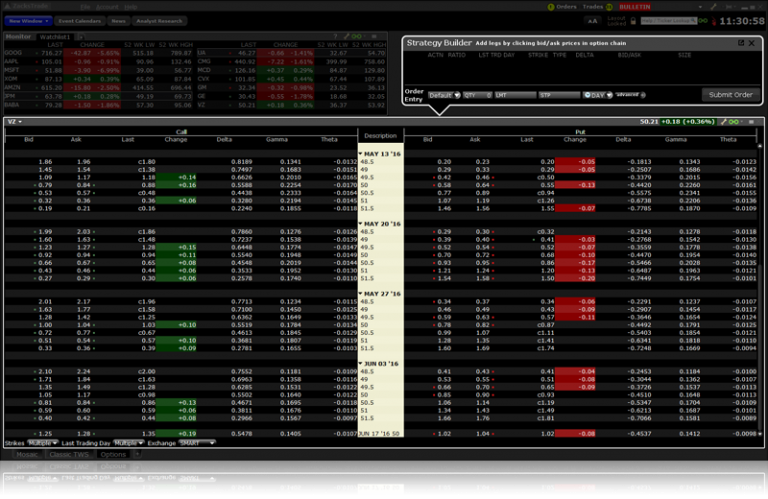Select the BABA row in the watchlist

[97, 105]
